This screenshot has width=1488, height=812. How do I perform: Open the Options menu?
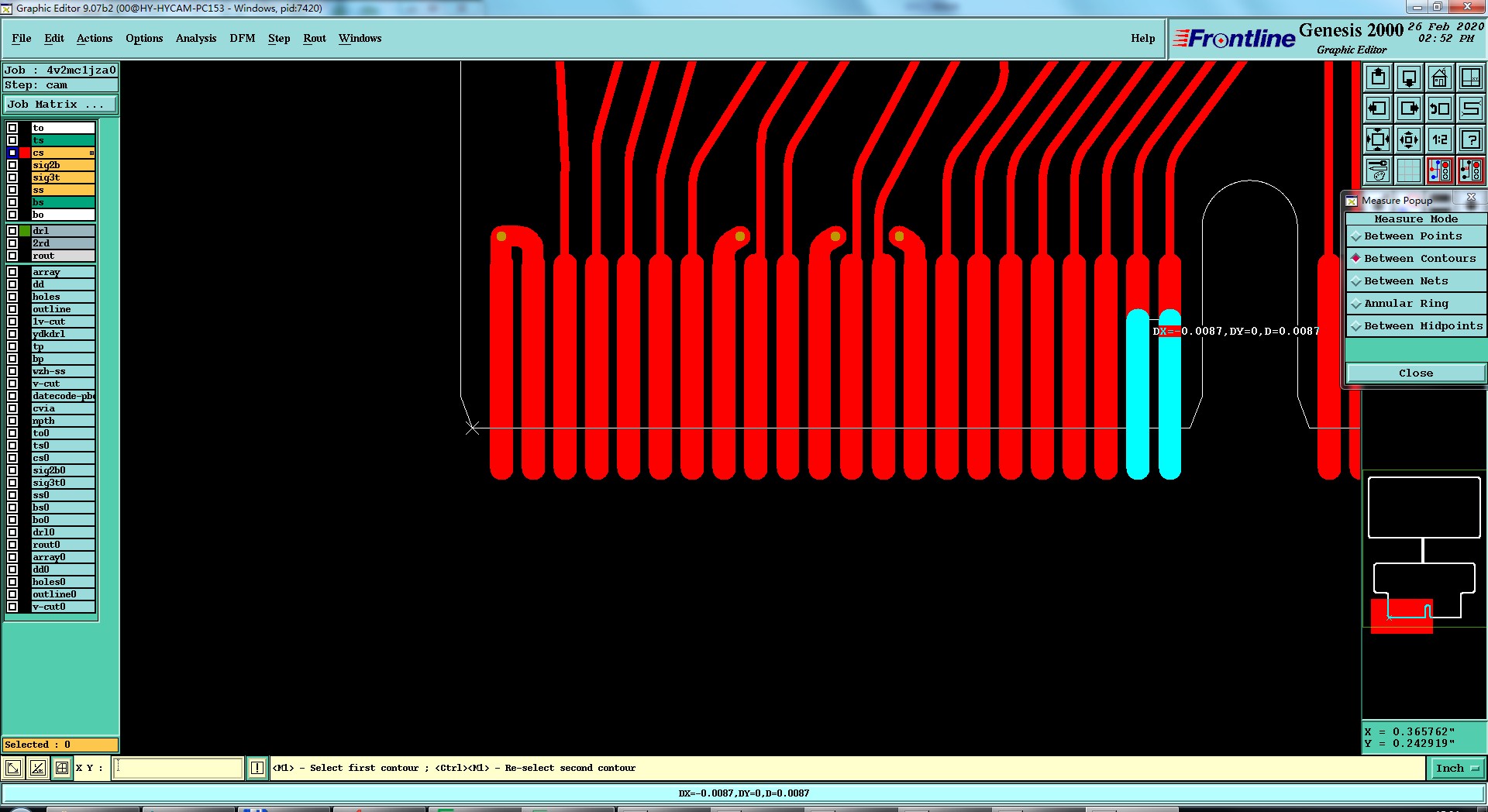144,38
